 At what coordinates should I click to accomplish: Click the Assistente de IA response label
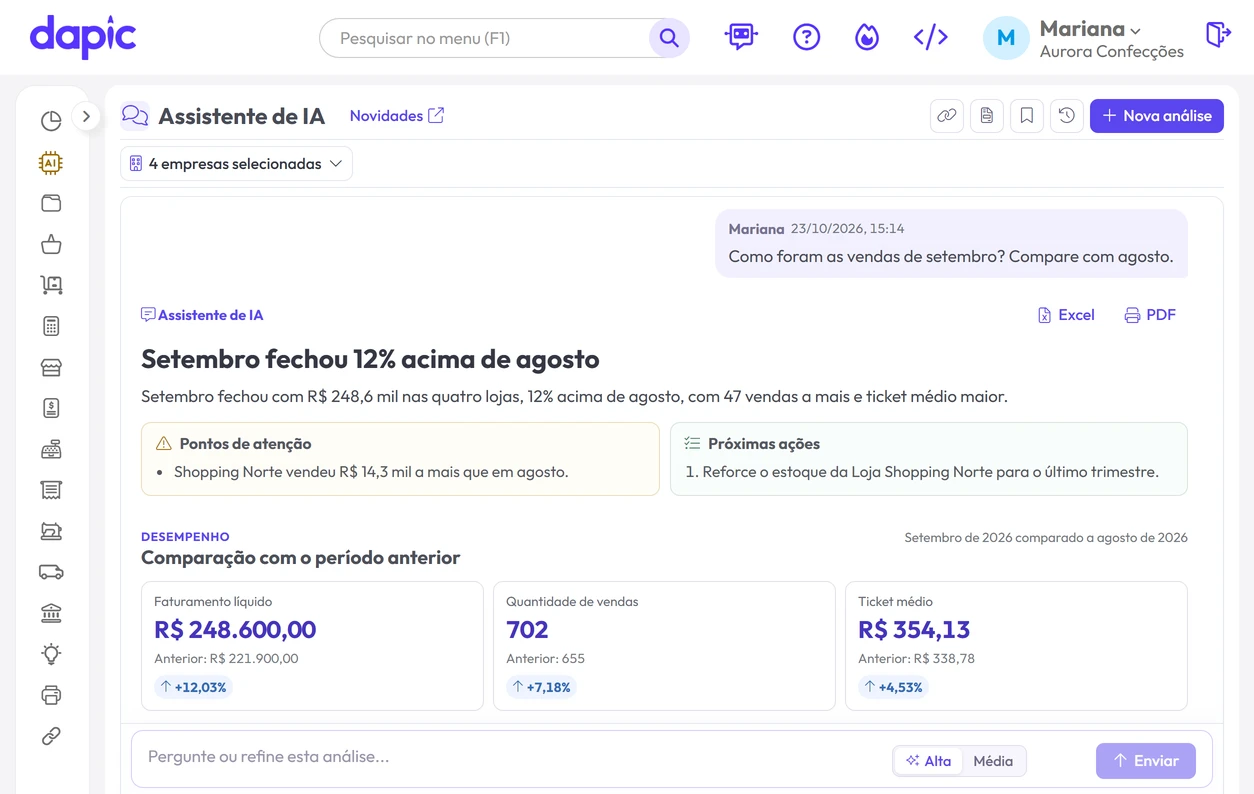[202, 315]
